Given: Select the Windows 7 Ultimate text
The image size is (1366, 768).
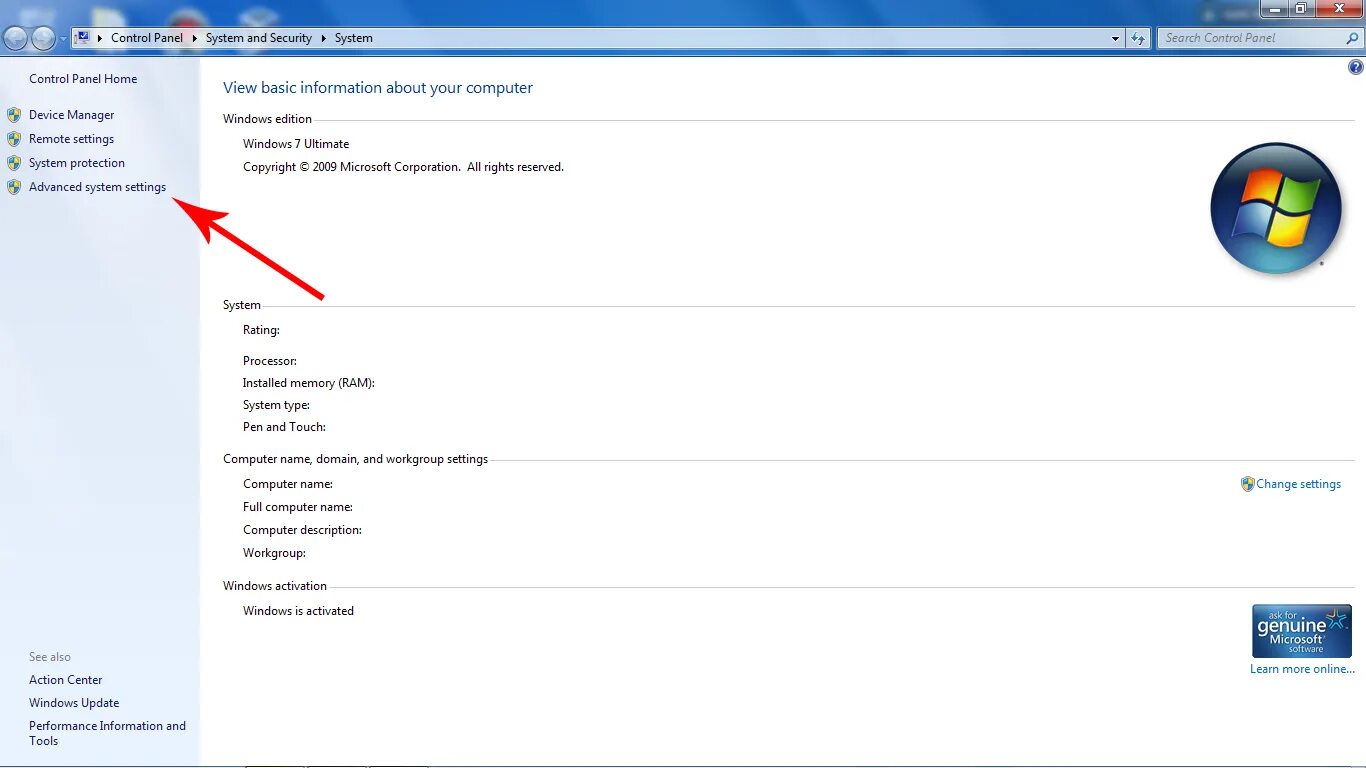Looking at the screenshot, I should (x=296, y=144).
